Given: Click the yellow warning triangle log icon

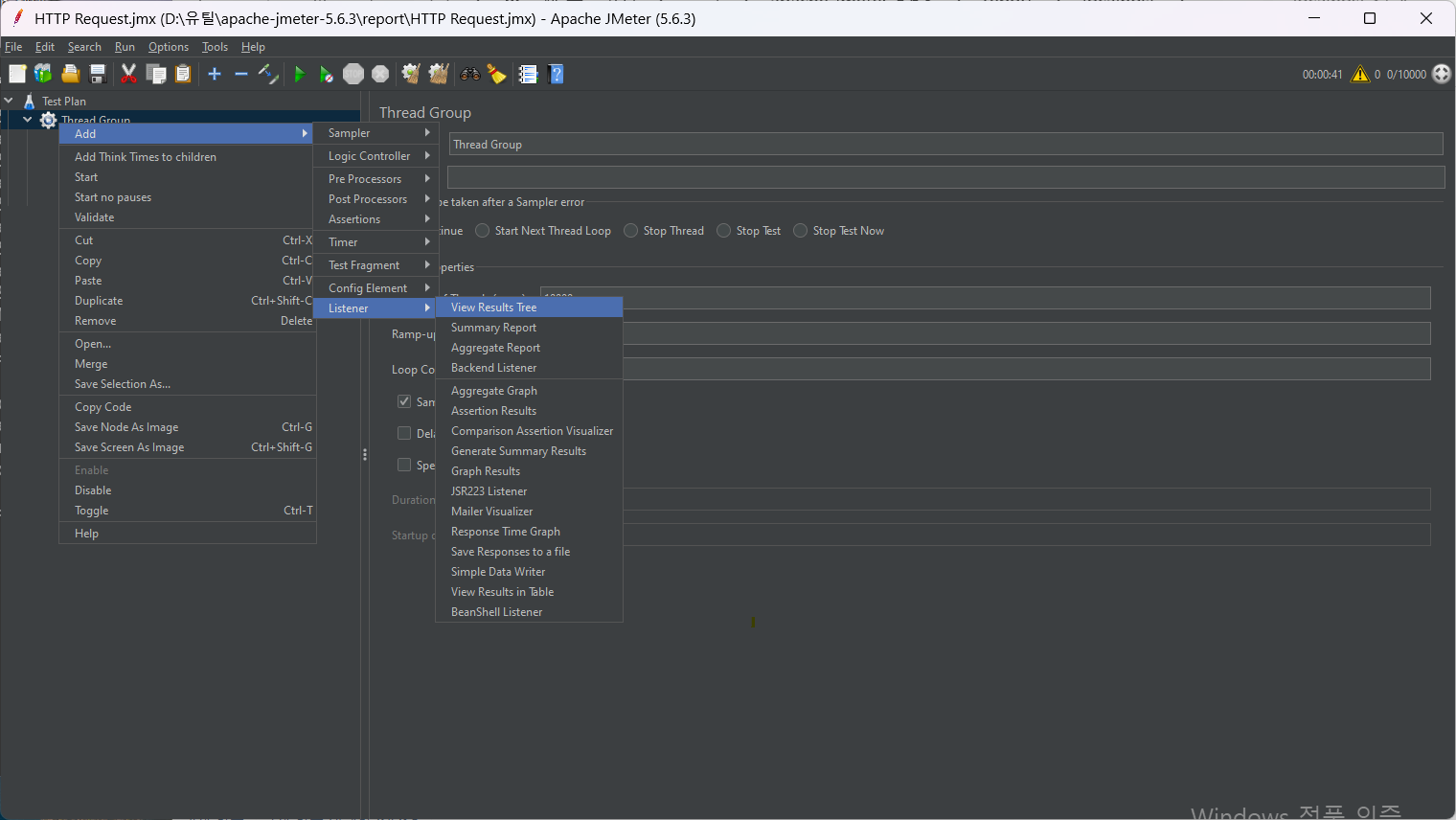Looking at the screenshot, I should coord(1360,74).
